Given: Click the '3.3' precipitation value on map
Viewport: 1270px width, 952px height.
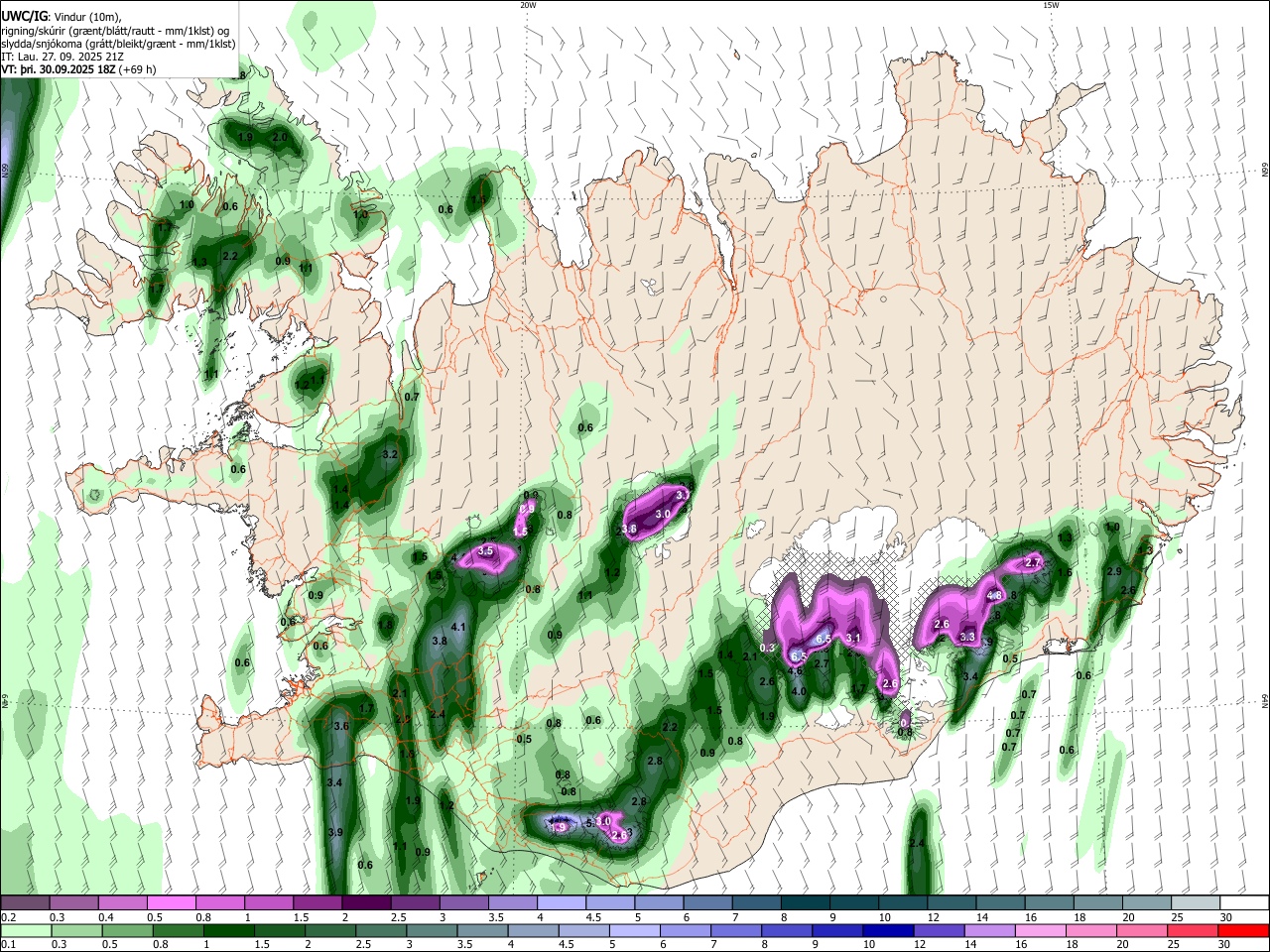Looking at the screenshot, I should click(968, 637).
